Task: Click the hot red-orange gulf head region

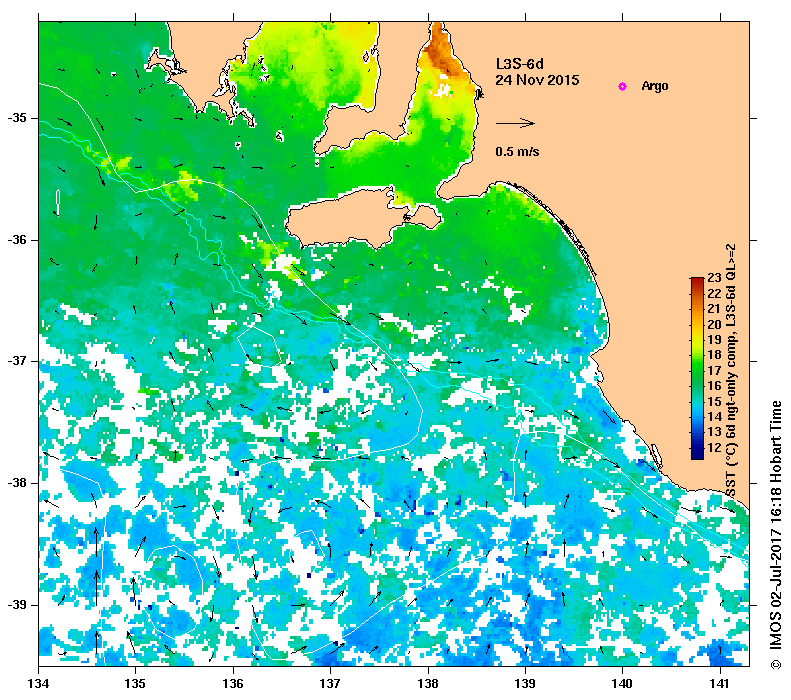Action: [443, 50]
